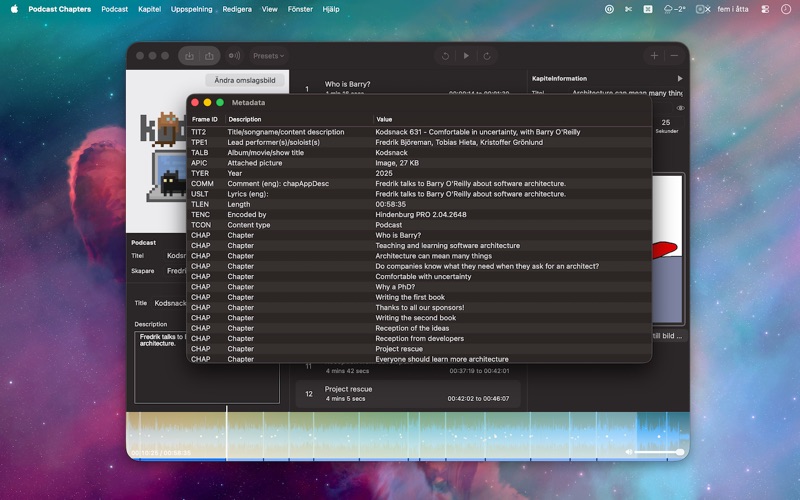This screenshot has width=800, height=500.
Task: Select chapter 'Reception from developers'
Action: click(x=419, y=338)
